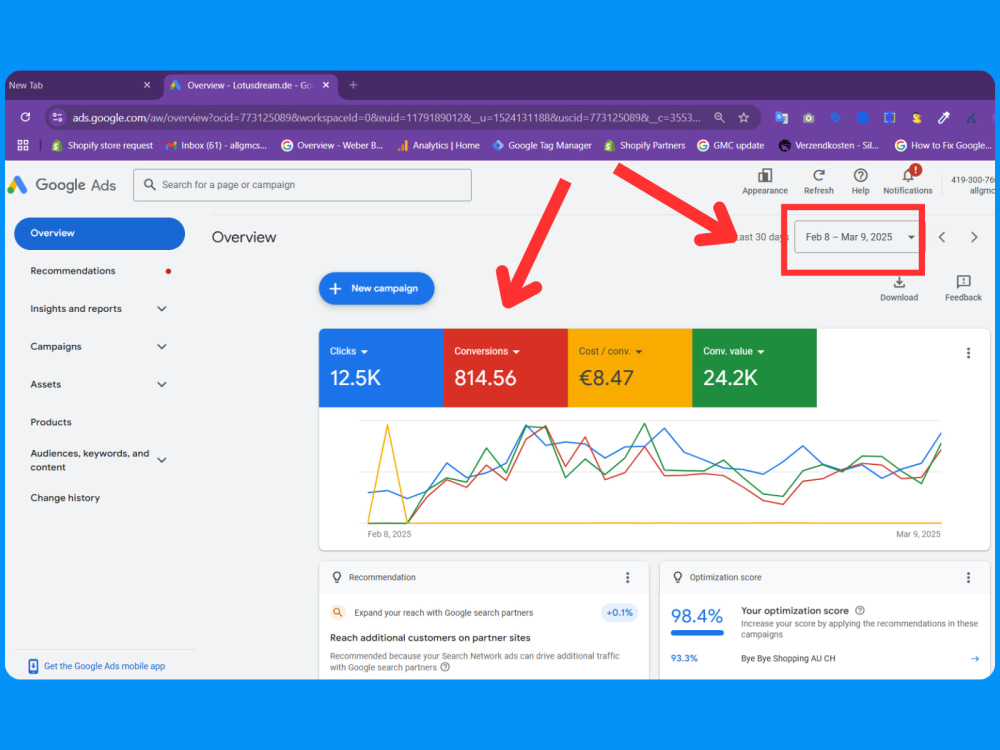This screenshot has height=750, width=1000.
Task: Open site information icon in address bar
Action: pyautogui.click(x=57, y=117)
